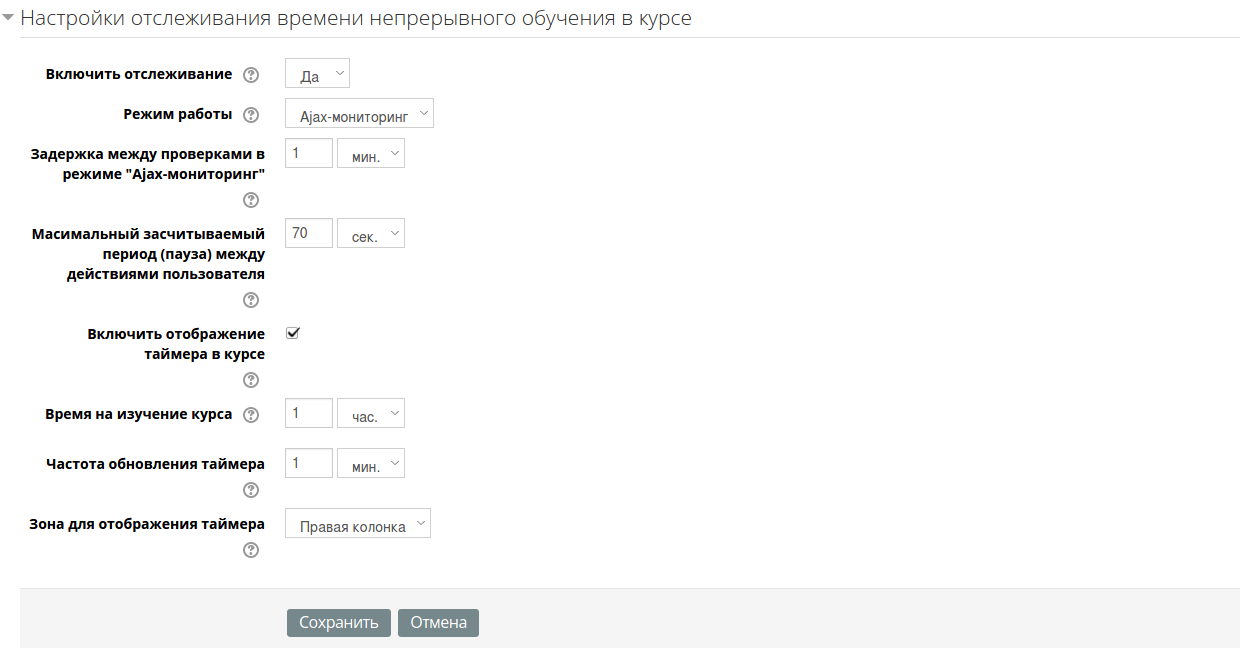Open the "час." unit dropdown for course time
Viewport: 1250px width, 648px height.
(371, 415)
